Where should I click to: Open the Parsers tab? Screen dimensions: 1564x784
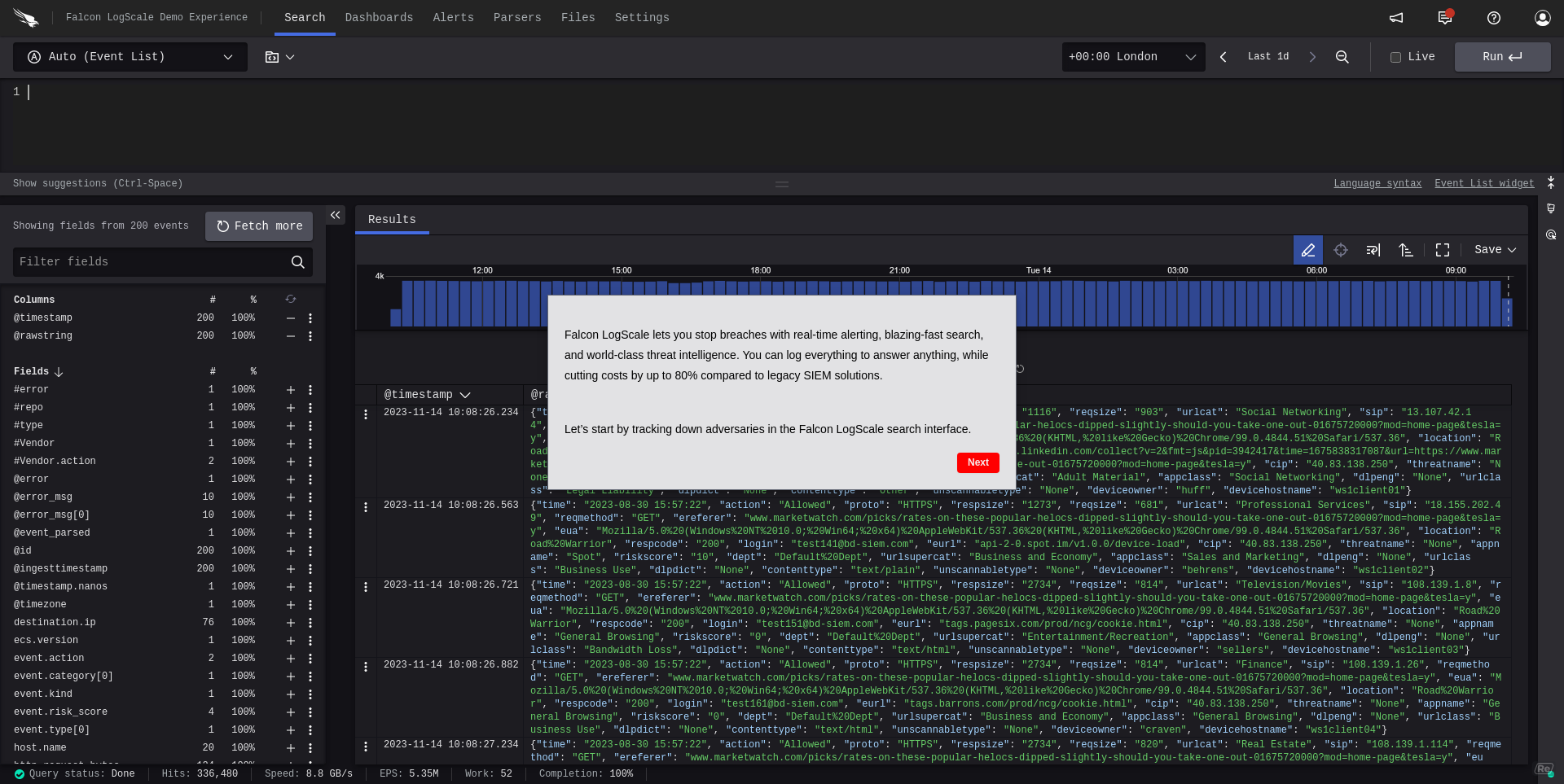tap(517, 18)
